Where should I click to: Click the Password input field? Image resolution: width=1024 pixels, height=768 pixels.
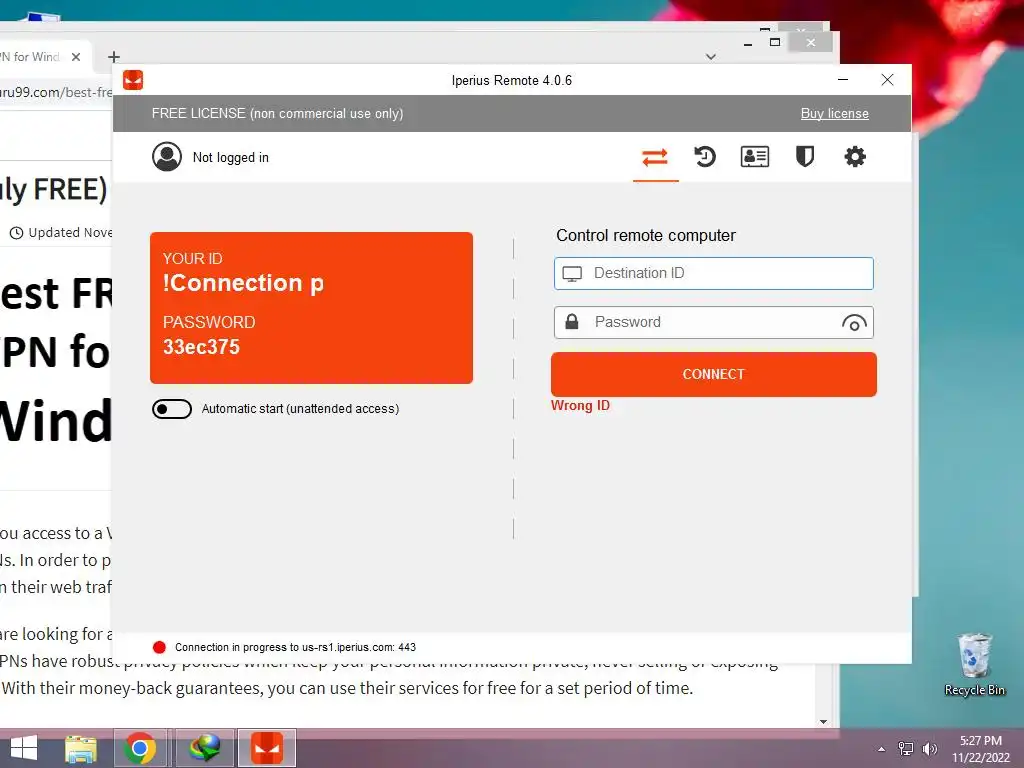714,323
